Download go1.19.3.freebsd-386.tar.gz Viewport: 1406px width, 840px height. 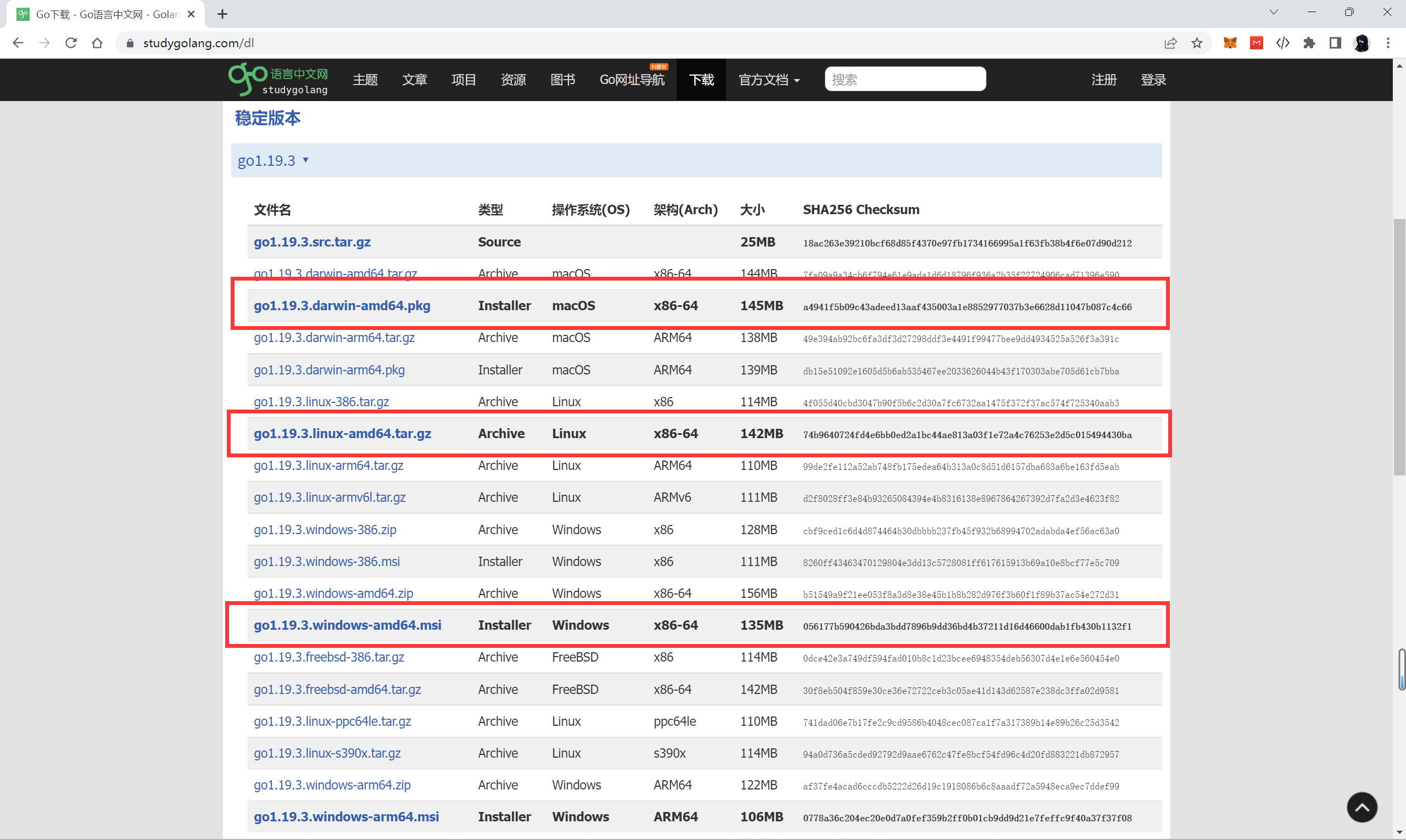click(329, 657)
